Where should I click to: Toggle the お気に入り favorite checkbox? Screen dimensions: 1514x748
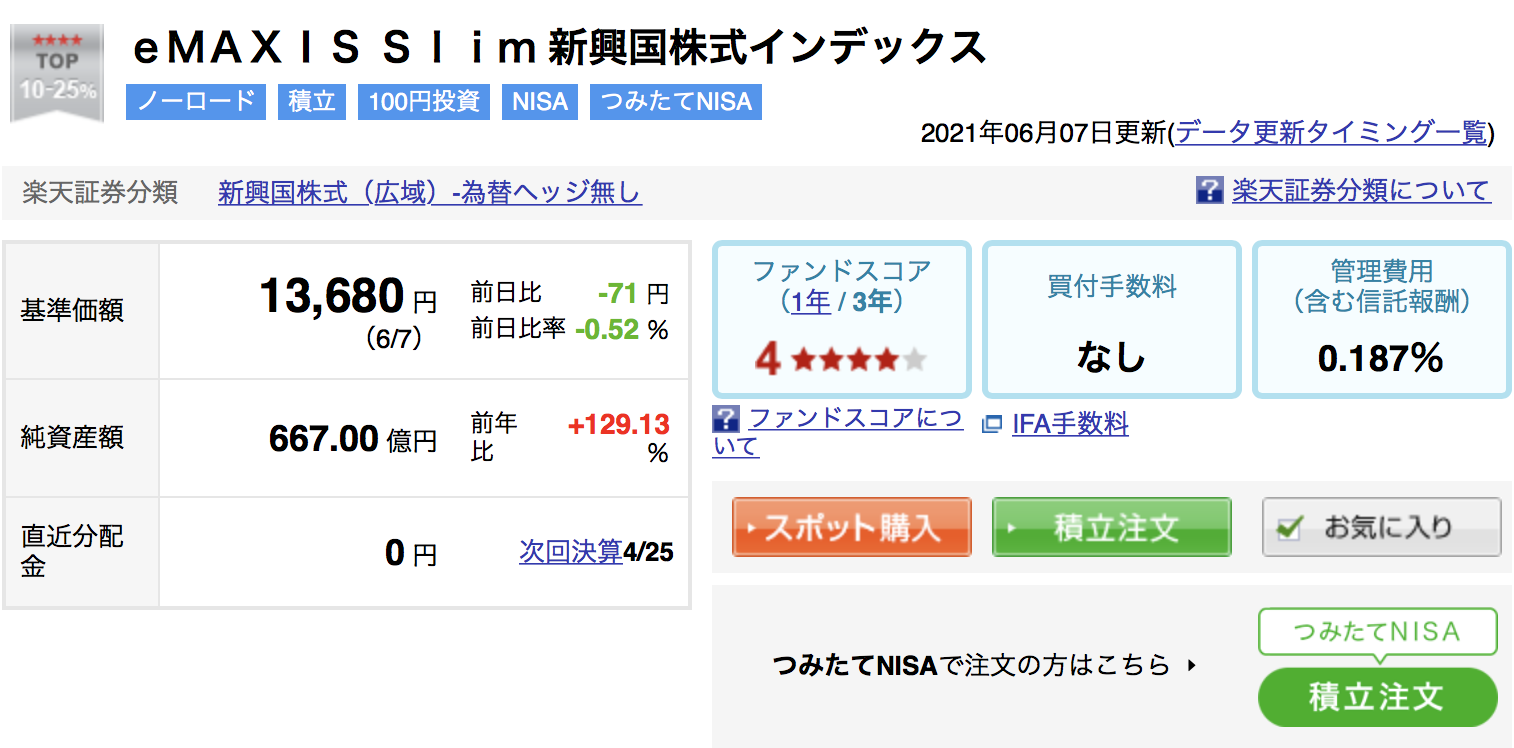(1289, 528)
